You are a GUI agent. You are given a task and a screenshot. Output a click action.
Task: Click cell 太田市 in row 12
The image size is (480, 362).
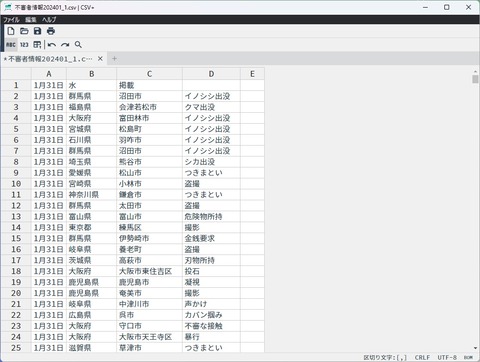pos(149,206)
